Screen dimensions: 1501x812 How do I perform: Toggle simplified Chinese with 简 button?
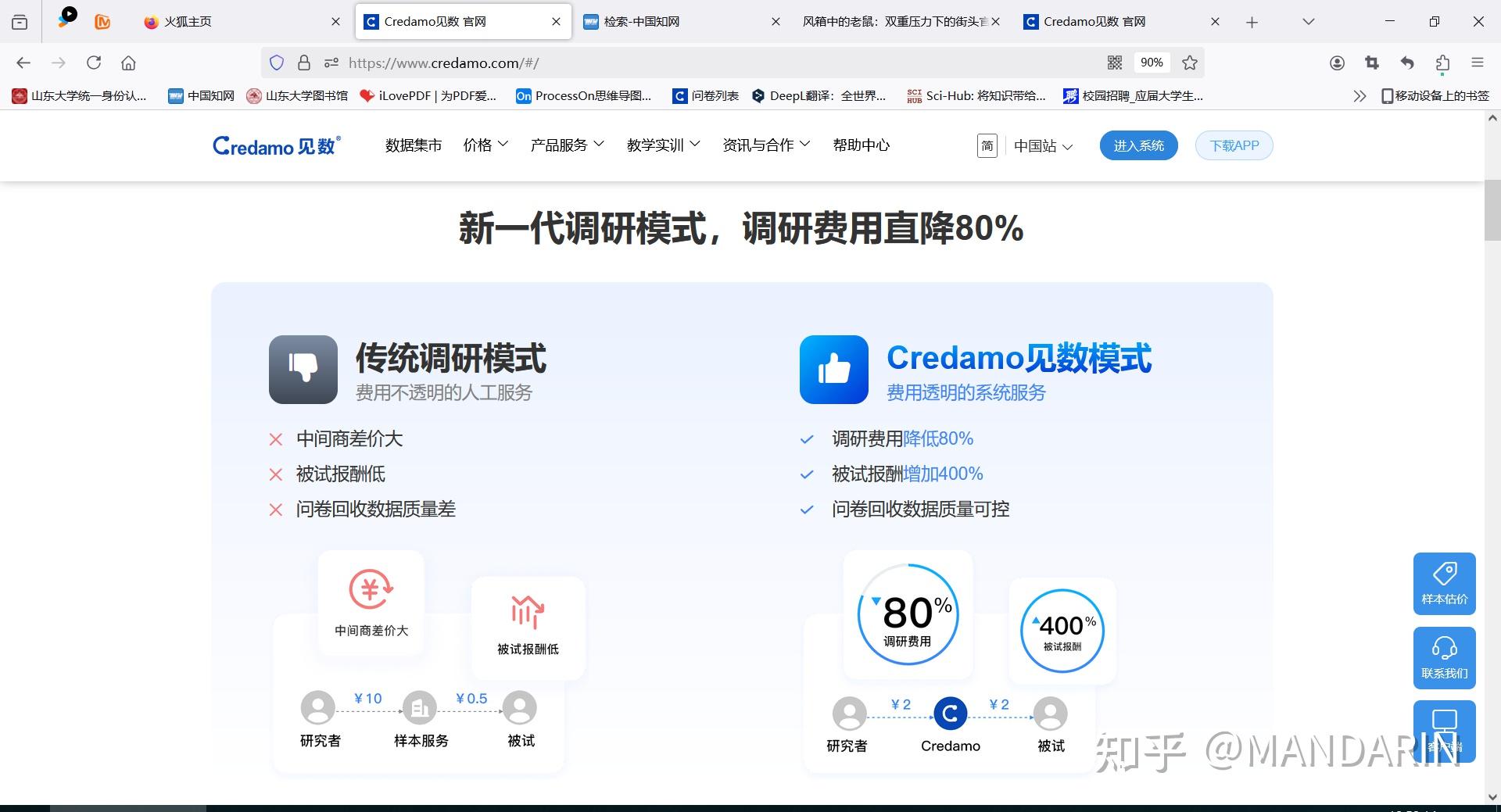(987, 145)
